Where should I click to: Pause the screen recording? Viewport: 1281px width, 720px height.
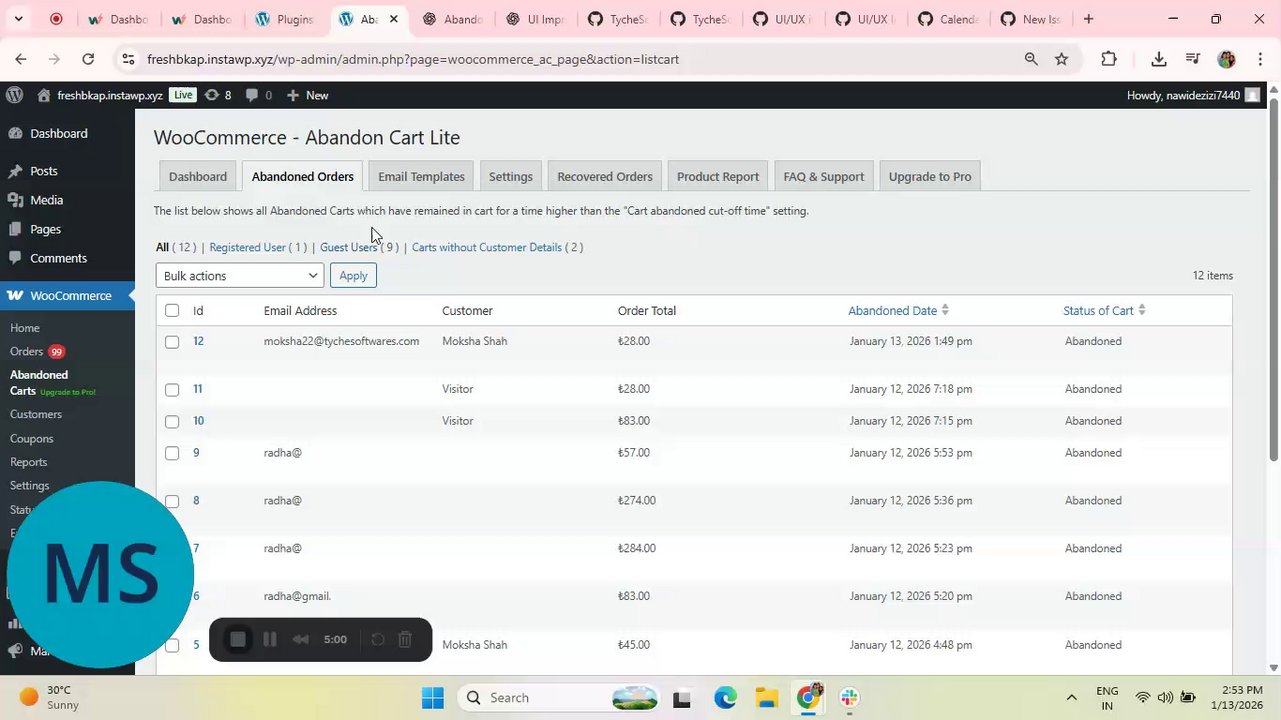coord(270,640)
